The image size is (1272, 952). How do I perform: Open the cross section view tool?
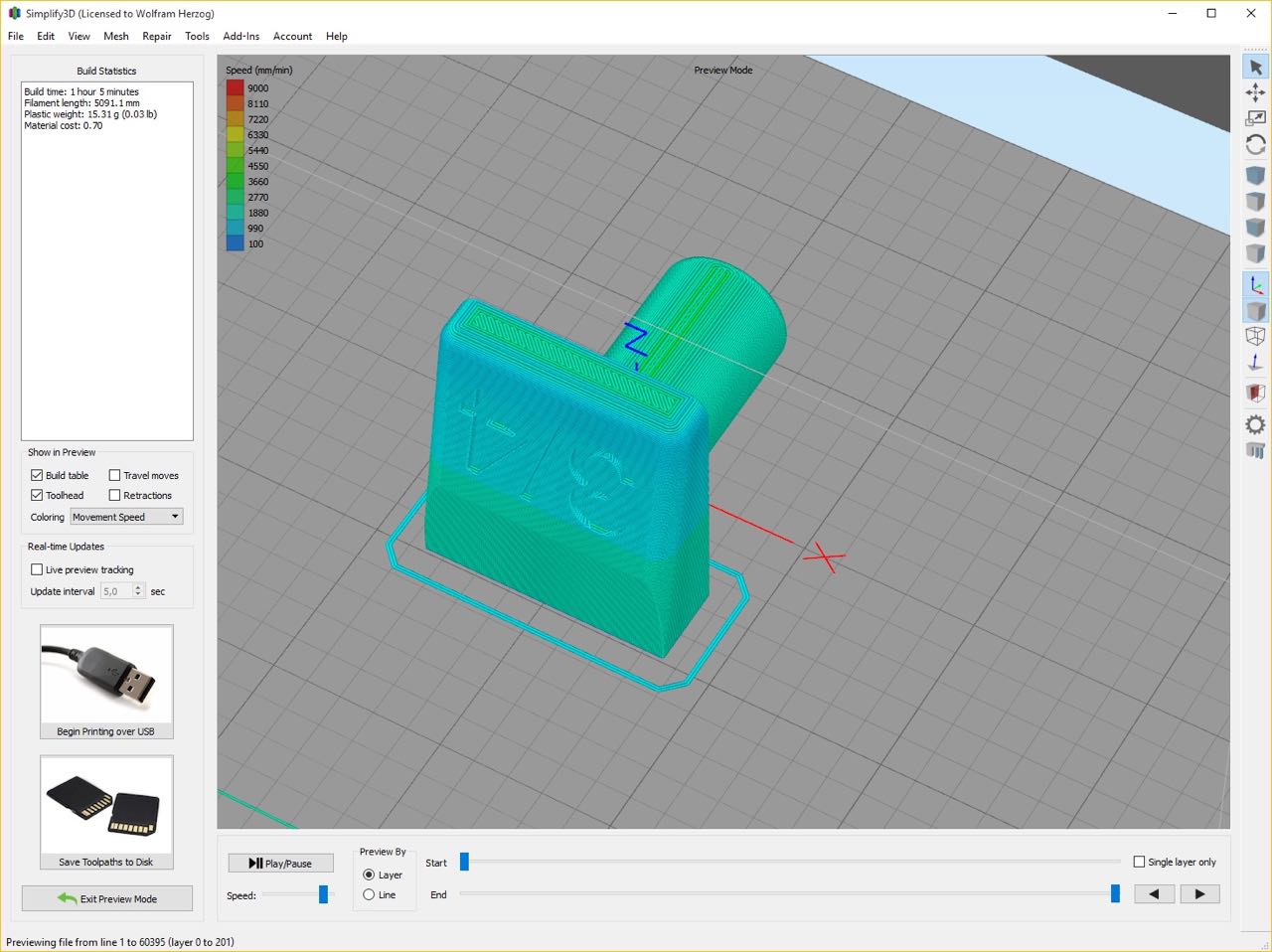[x=1255, y=393]
